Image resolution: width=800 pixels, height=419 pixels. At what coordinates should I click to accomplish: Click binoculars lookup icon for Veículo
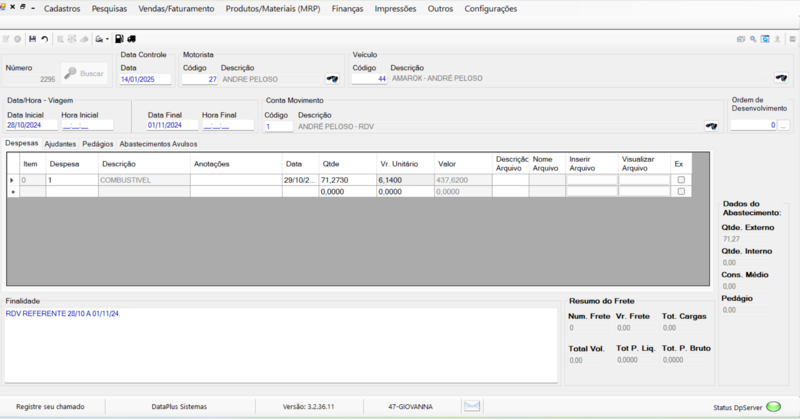[x=781, y=78]
